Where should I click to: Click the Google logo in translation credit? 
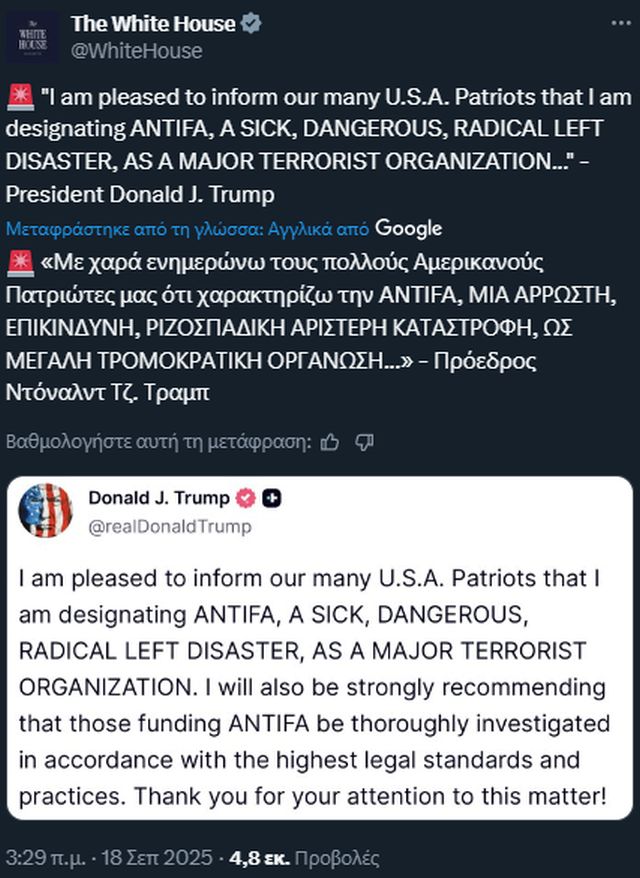tap(409, 229)
